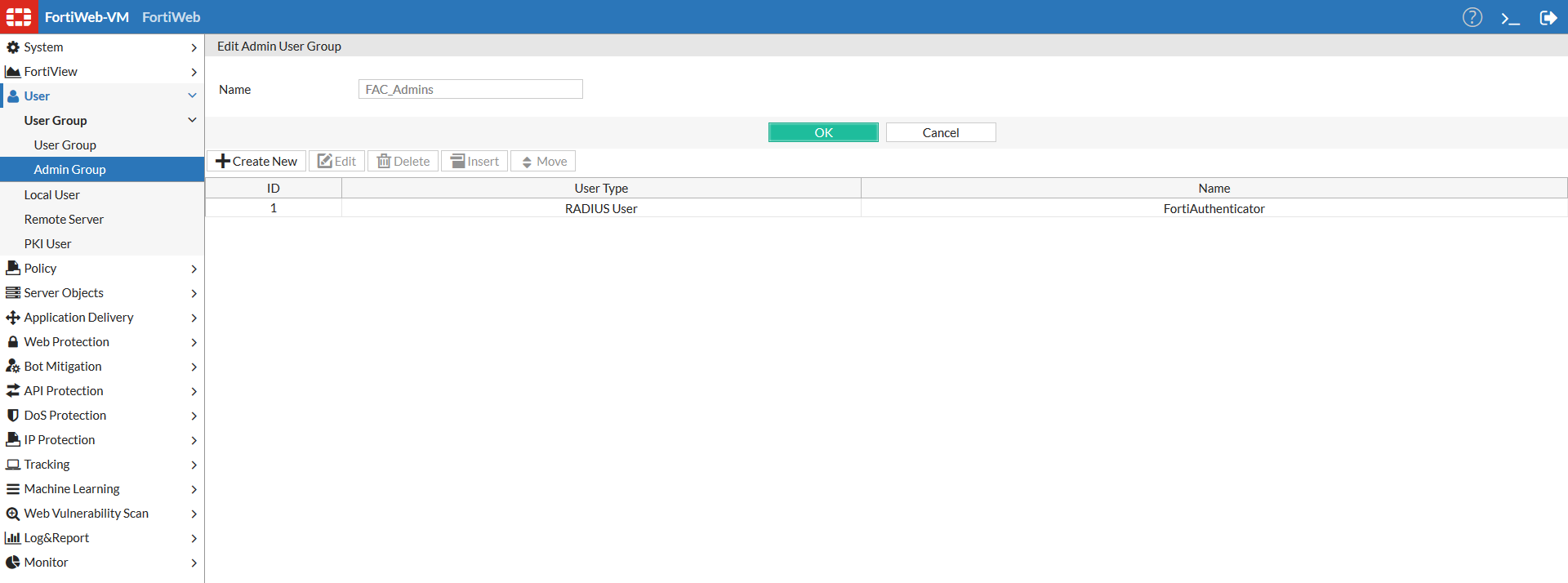Expand the Policy menu chevron
Viewport: 1568px width, 583px height.
(x=194, y=269)
